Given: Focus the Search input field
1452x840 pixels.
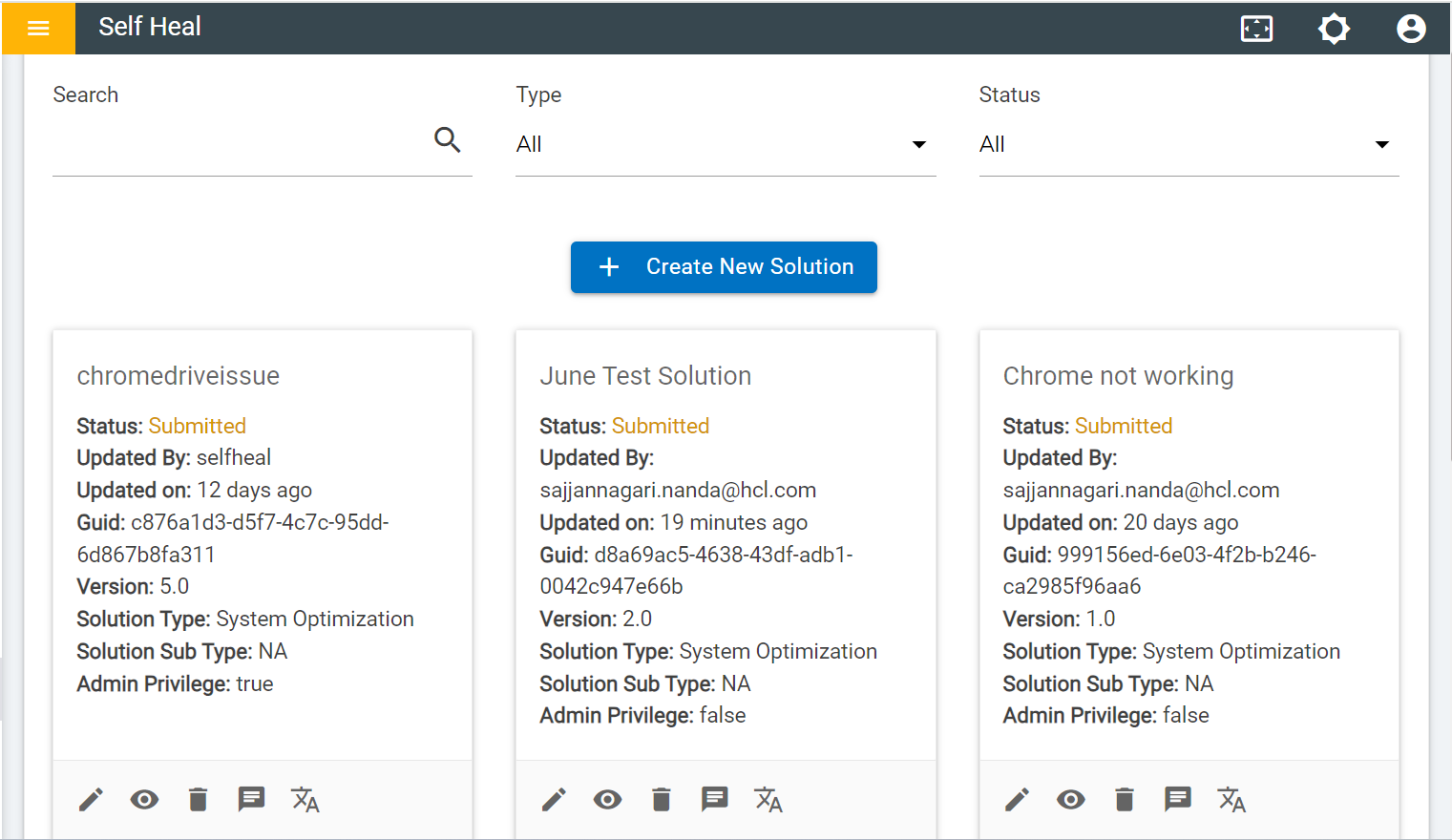Looking at the screenshot, I should [239, 145].
